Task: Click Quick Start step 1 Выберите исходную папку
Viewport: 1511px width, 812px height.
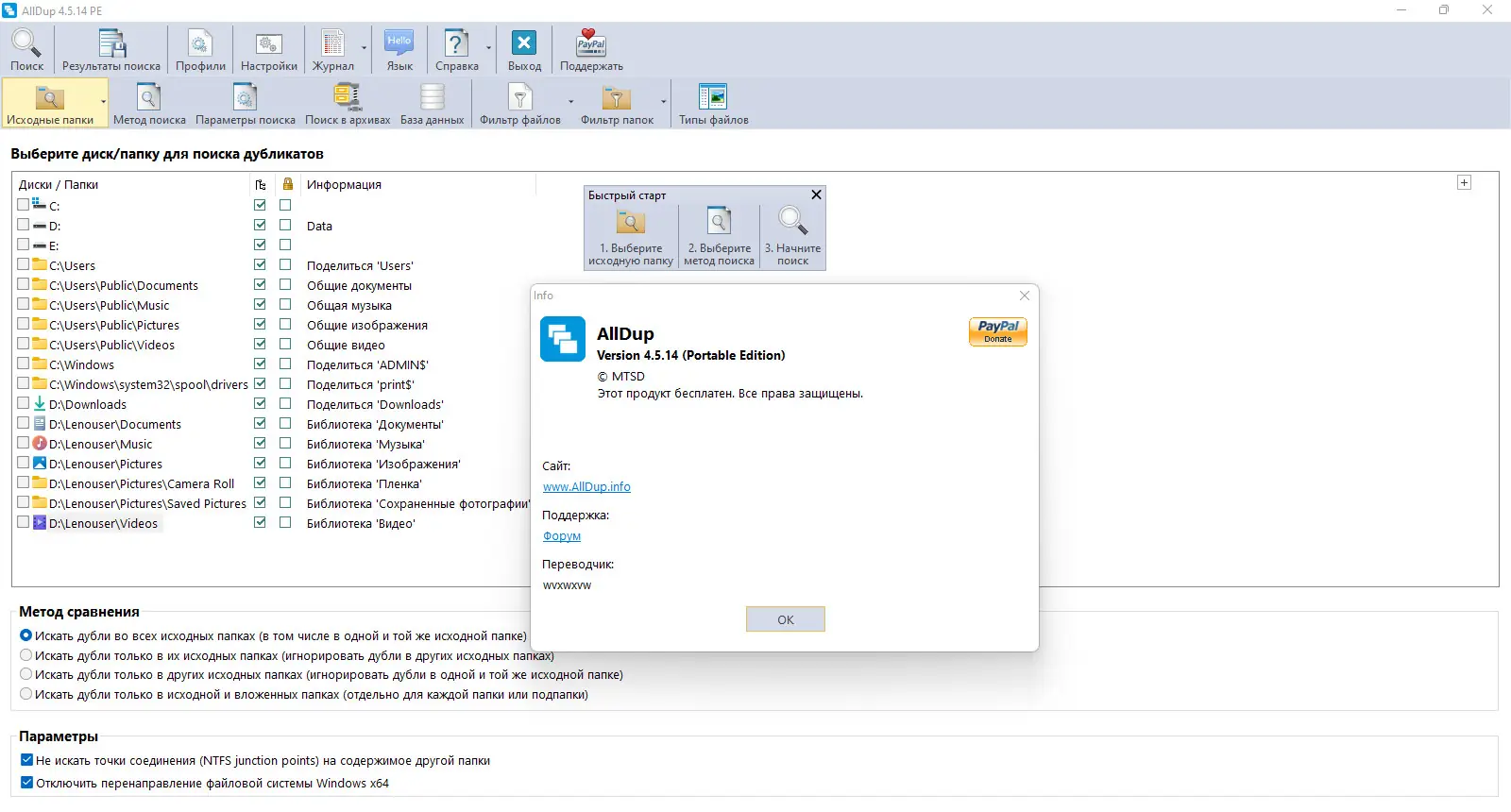Action: (x=631, y=237)
